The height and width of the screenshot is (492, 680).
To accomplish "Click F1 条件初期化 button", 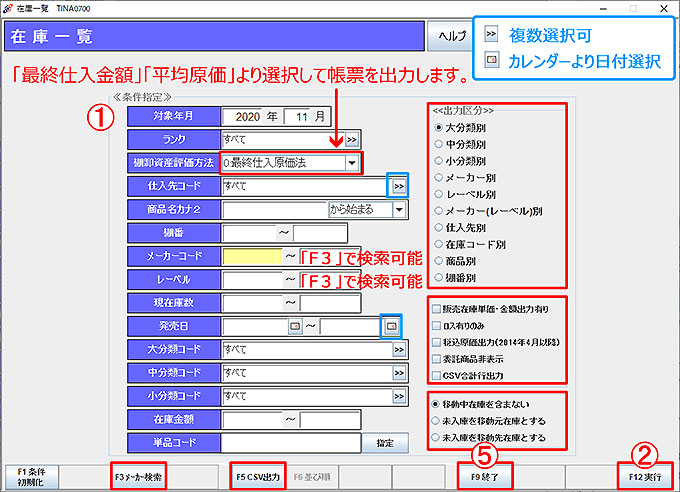I will pos(31,477).
